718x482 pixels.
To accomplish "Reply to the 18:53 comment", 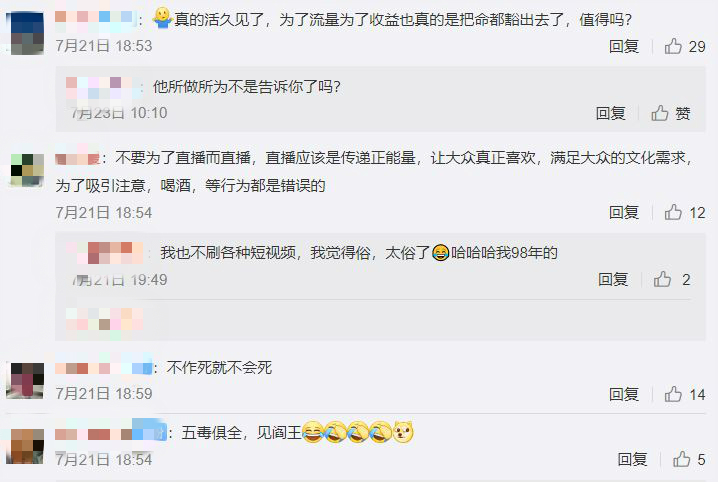I will tap(624, 46).
